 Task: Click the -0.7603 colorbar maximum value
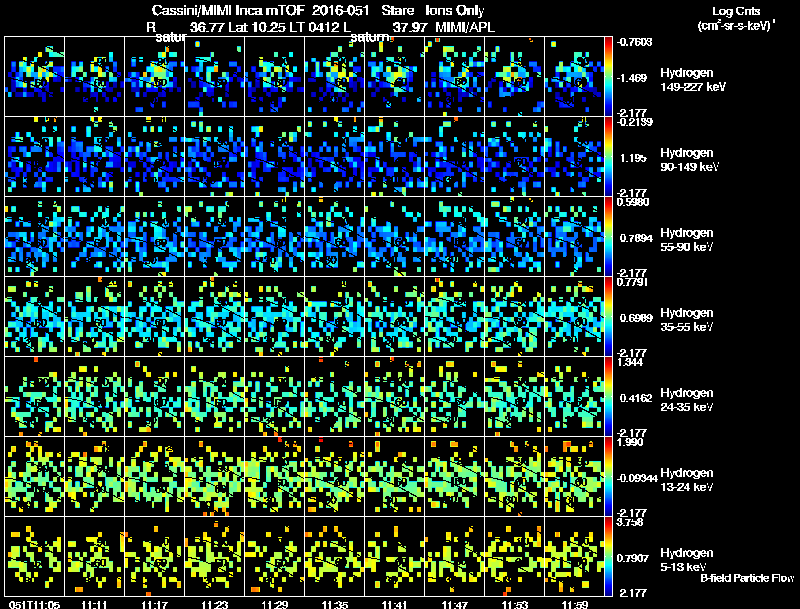[x=634, y=42]
